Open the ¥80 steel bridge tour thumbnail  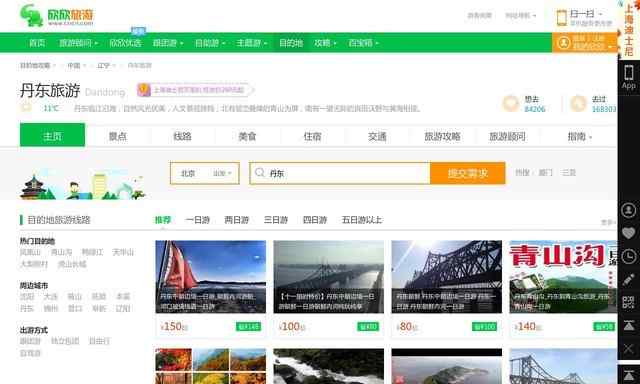(447, 277)
